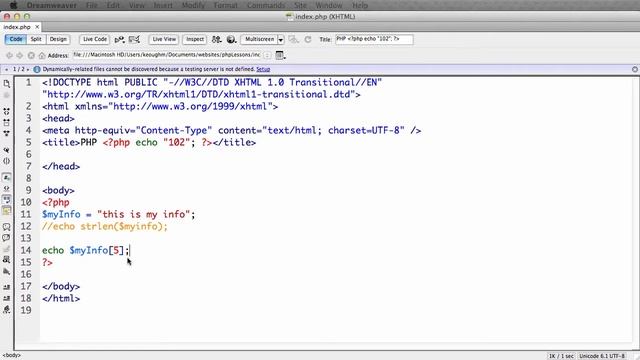Click the Collapse Selection icon
This screenshot has height=360, width=640.
(7, 122)
